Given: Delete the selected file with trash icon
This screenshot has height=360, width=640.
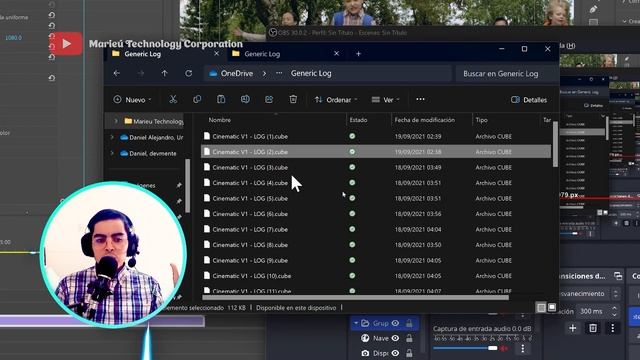Looking at the screenshot, I should 293,99.
